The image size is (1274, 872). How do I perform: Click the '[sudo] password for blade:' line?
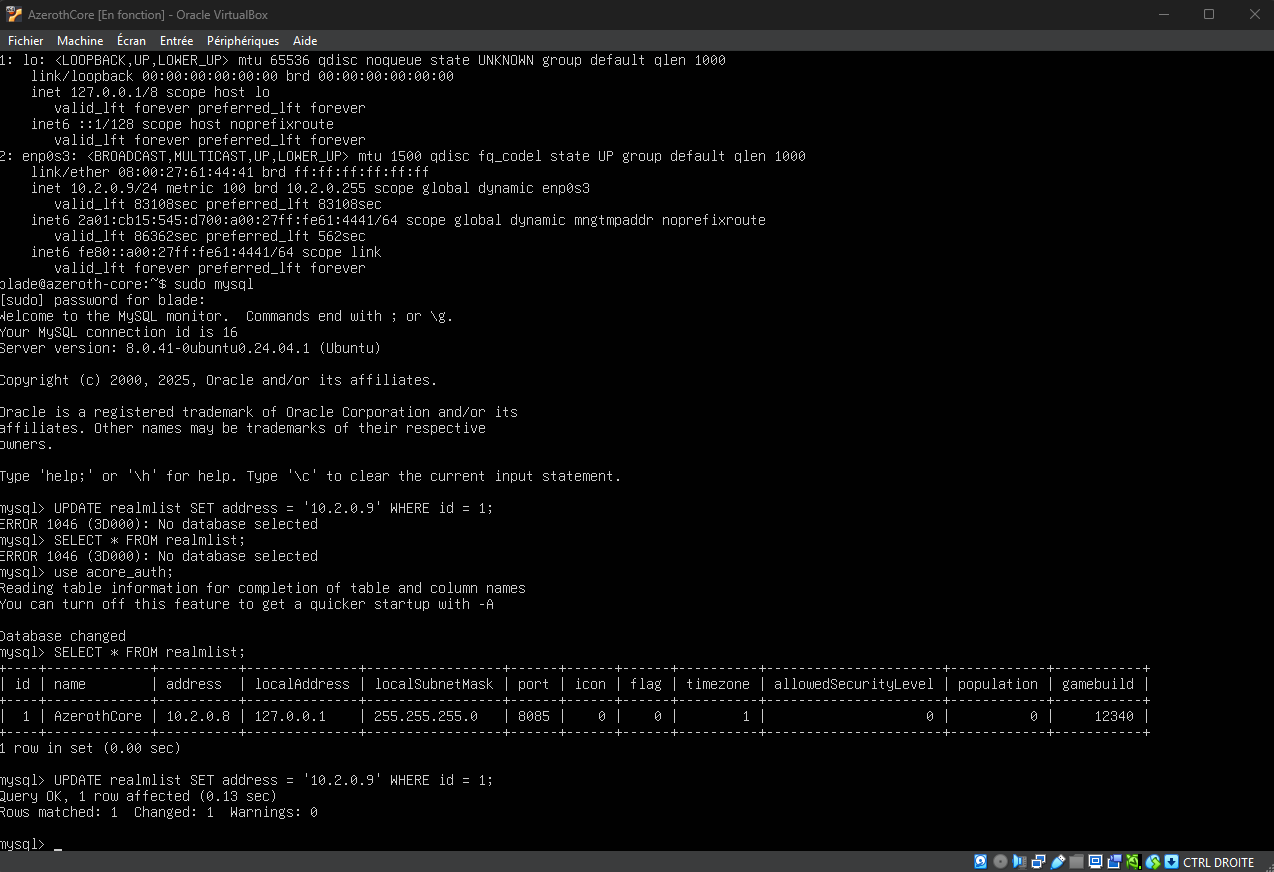tap(102, 300)
